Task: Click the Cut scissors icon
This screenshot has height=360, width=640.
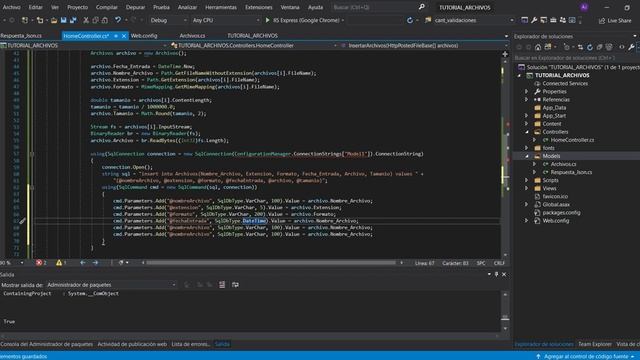Action: coord(86,20)
